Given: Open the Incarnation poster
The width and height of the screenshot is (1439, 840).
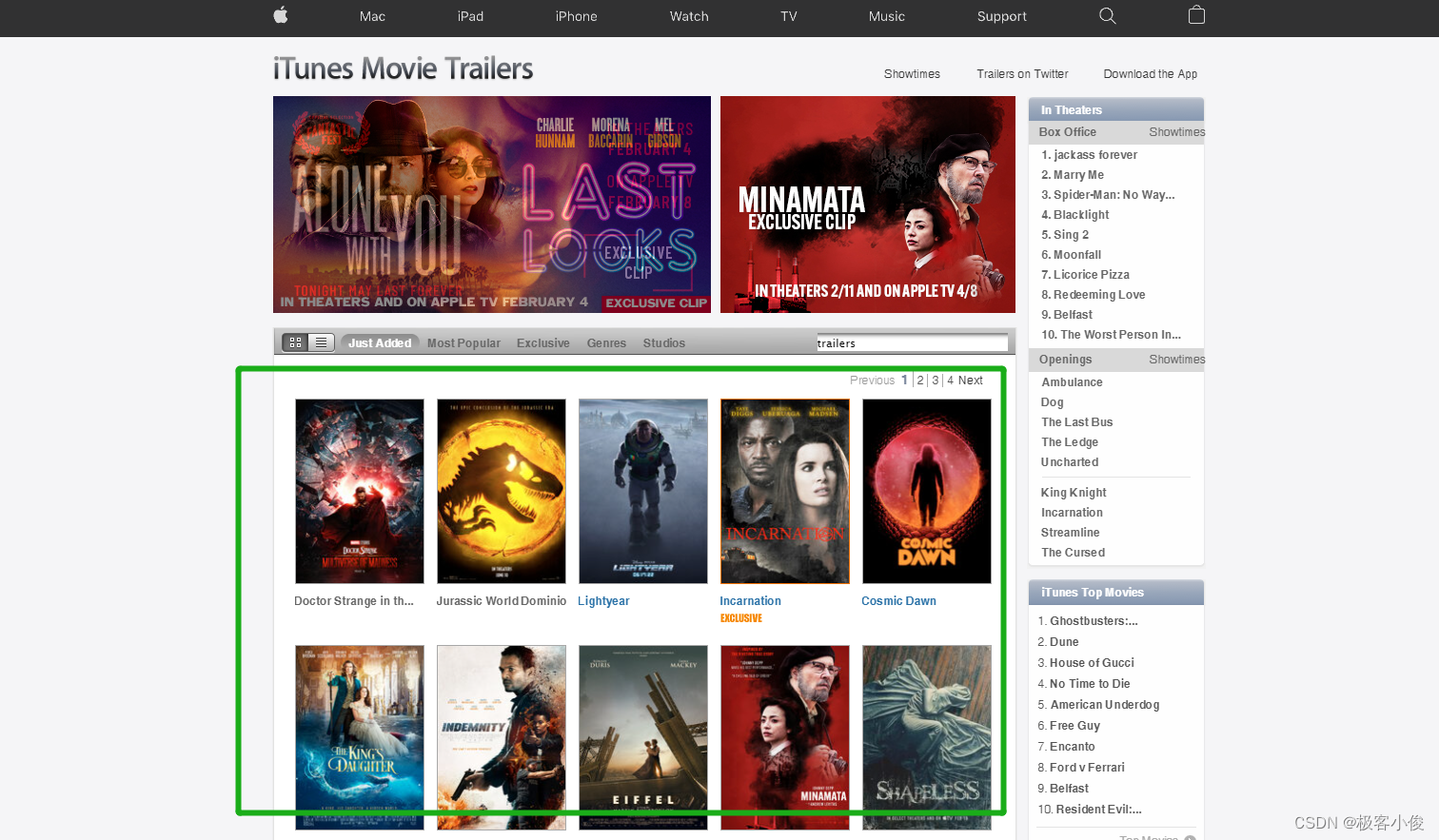Looking at the screenshot, I should click(x=785, y=491).
